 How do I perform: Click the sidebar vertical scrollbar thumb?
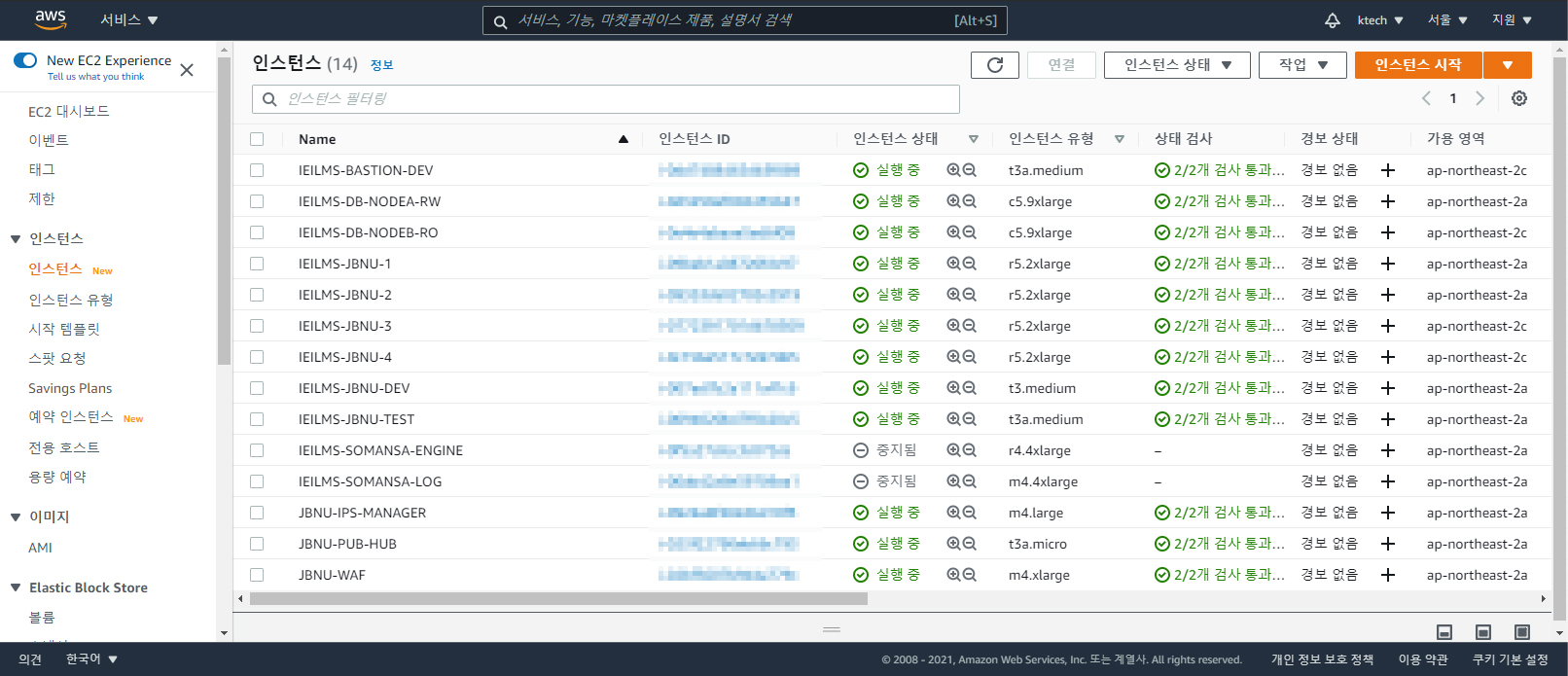coord(224,211)
